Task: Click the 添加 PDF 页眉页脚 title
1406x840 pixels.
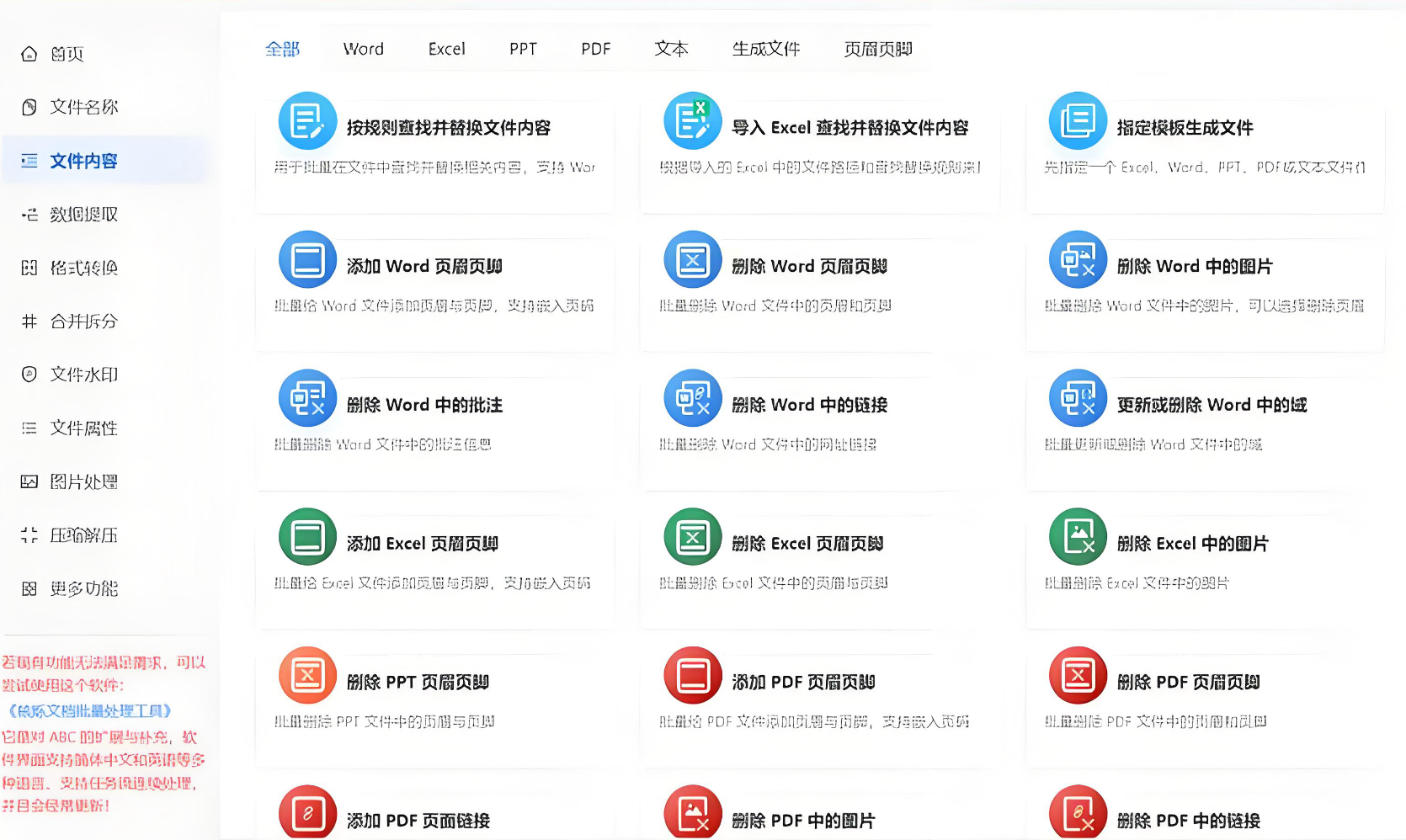Action: tap(804, 683)
